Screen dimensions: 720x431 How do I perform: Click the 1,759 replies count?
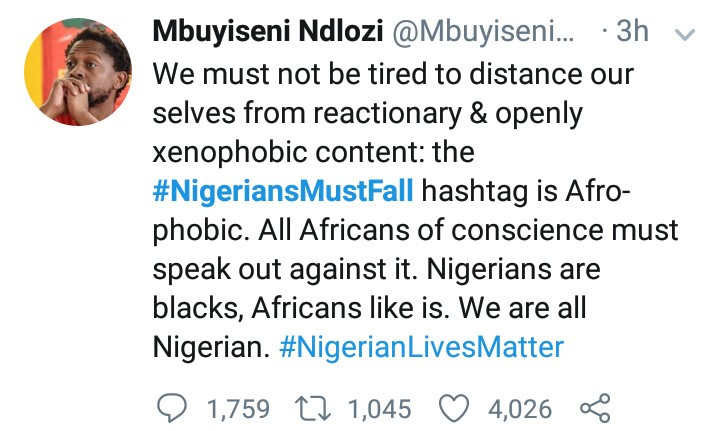pos(237,408)
